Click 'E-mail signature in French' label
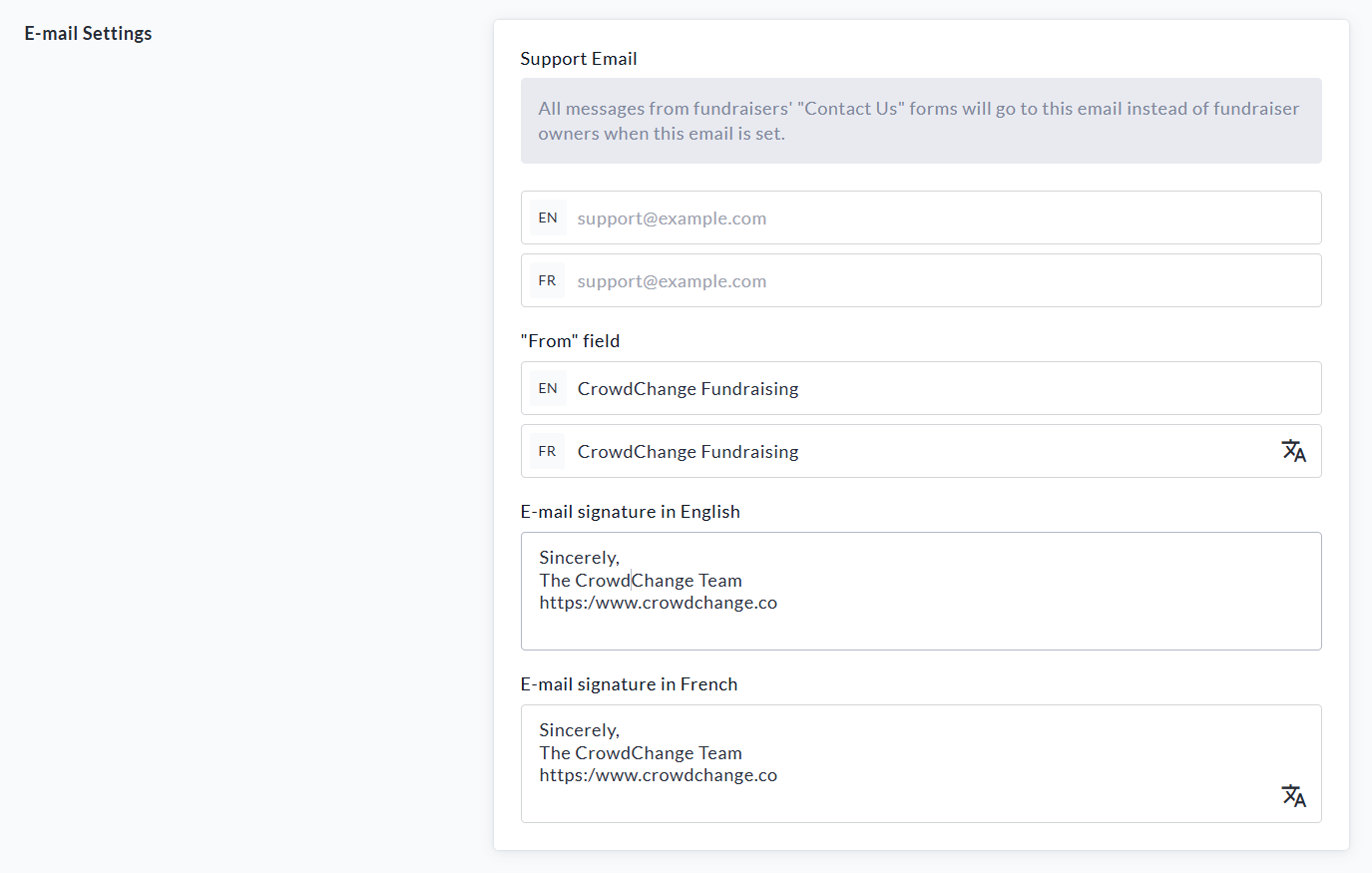Image resolution: width=1372 pixels, height=873 pixels. [629, 684]
